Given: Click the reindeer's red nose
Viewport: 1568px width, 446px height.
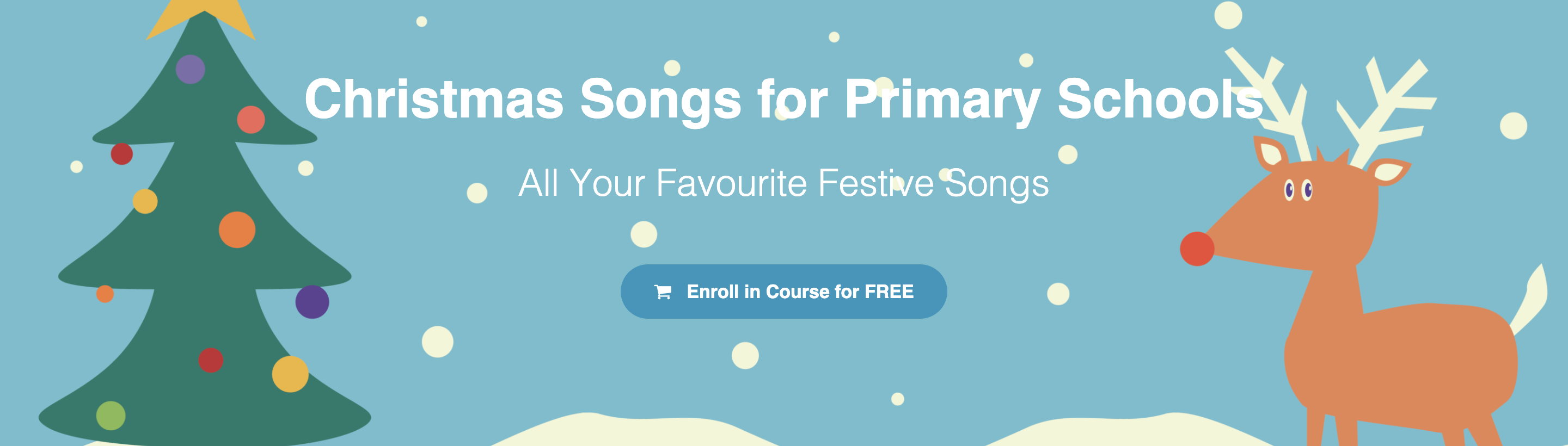Looking at the screenshot, I should (1197, 249).
